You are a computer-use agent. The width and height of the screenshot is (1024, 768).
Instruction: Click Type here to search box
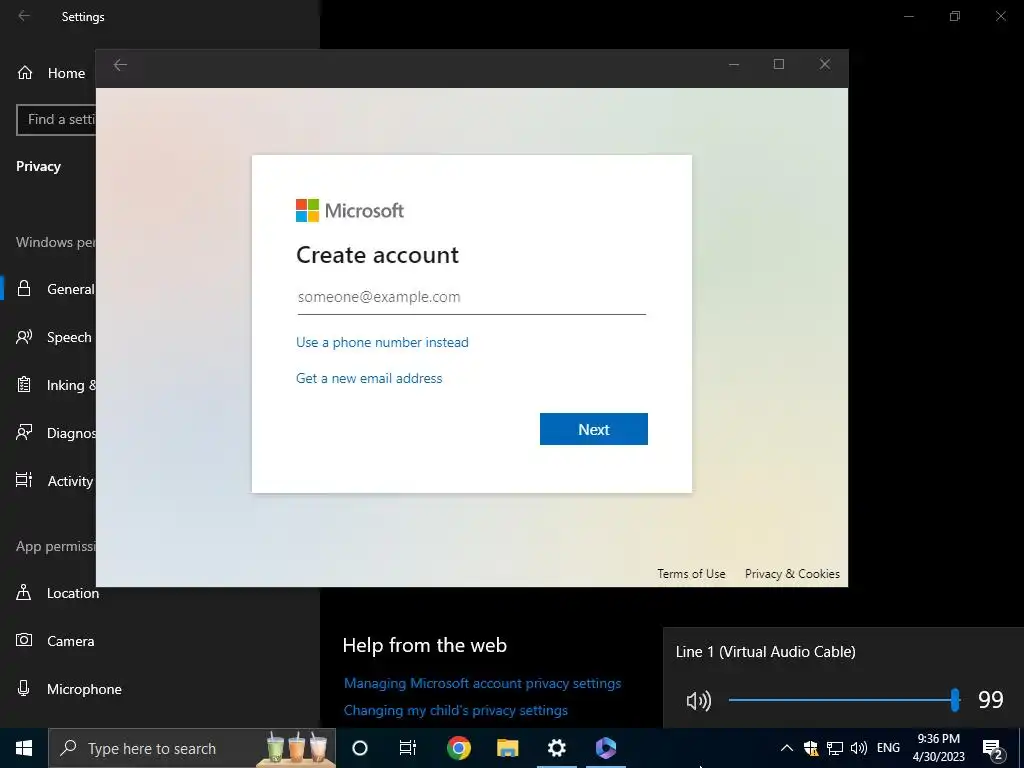[192, 748]
